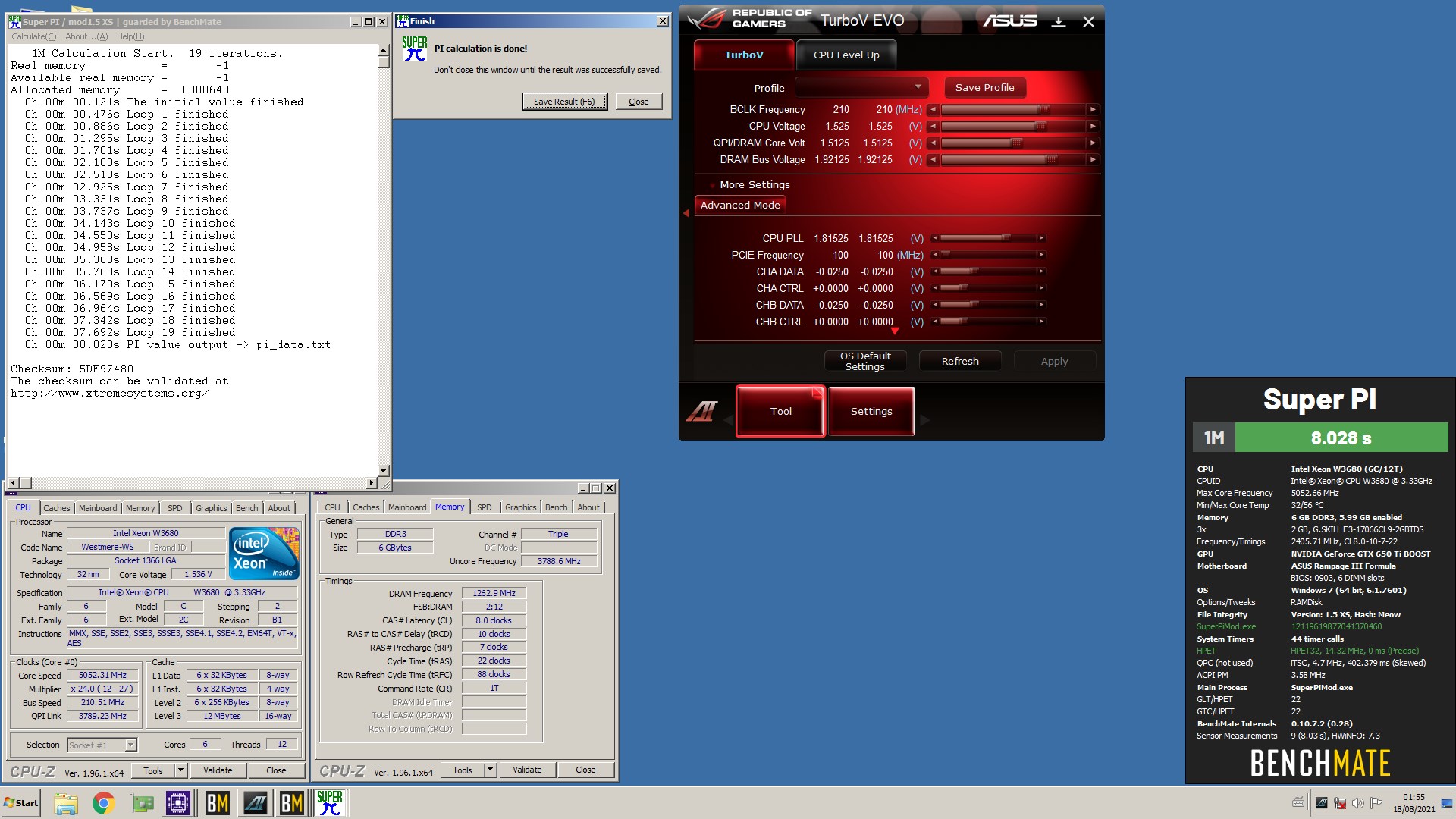The image size is (1456, 819).
Task: Click the BenchMate taskbar icon right of the CPU-Z icon
Action: 217,803
